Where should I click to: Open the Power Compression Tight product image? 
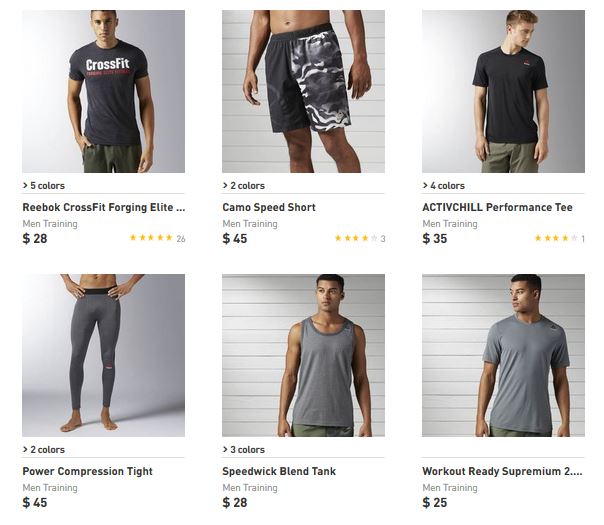pyautogui.click(x=103, y=355)
